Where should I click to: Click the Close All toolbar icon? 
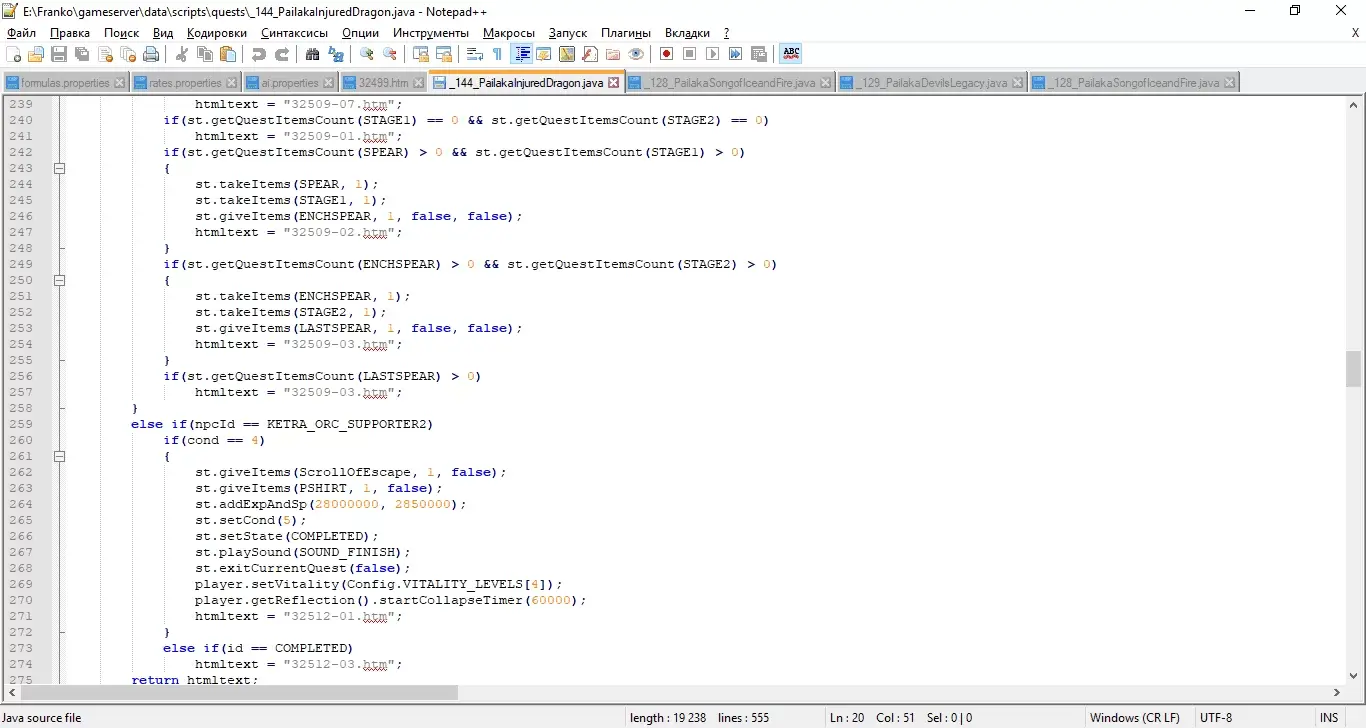(128, 54)
